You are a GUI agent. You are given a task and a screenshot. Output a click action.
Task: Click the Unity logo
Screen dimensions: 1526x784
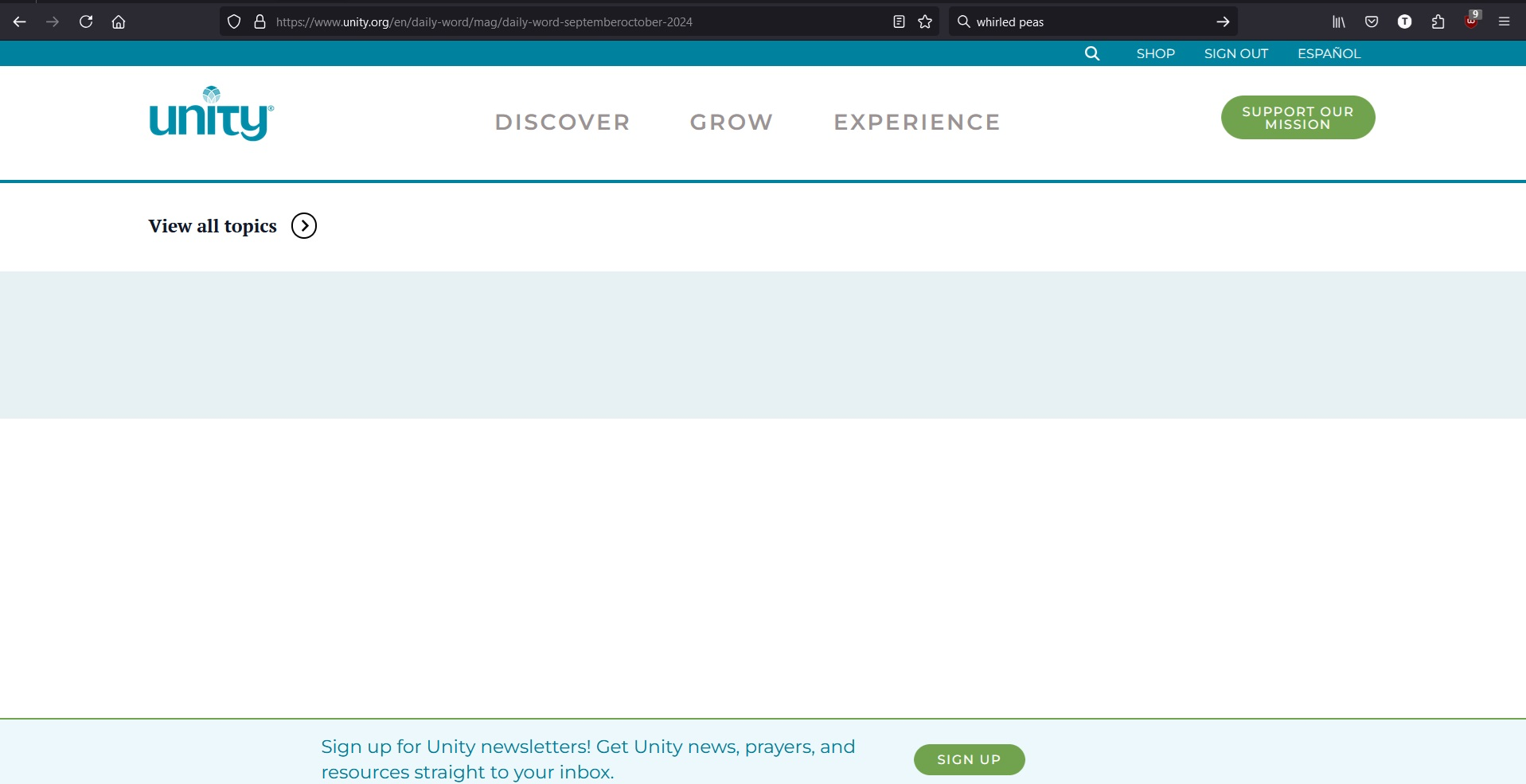[212, 114]
